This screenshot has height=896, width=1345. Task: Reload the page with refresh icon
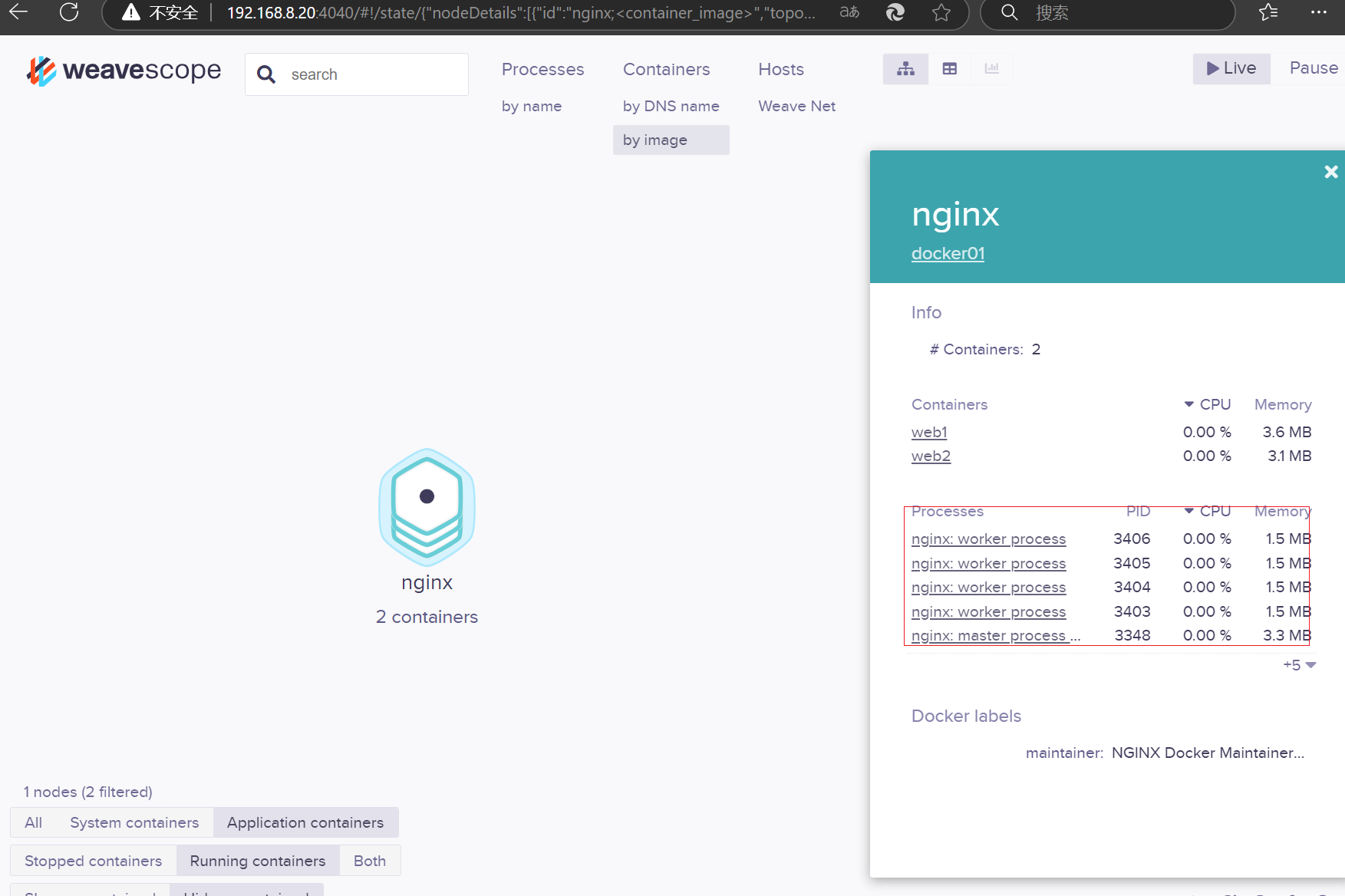[69, 12]
